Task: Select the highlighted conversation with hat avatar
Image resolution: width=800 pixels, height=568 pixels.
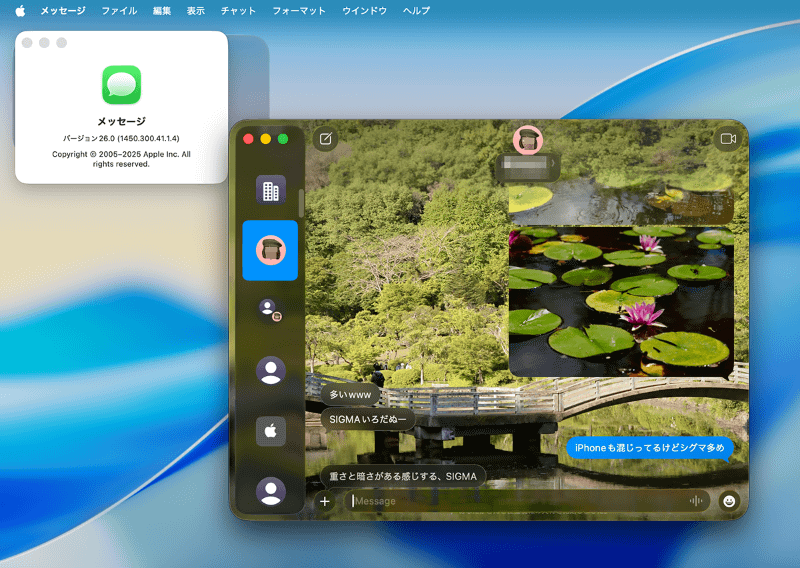Action: pos(270,250)
